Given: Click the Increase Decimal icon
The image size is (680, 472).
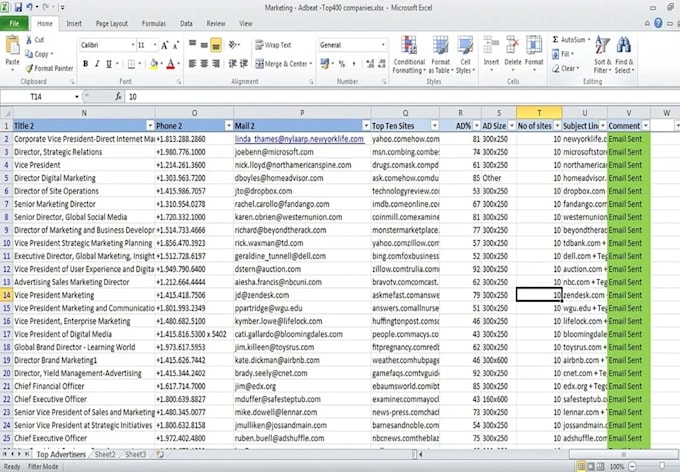Looking at the screenshot, I should coord(370,64).
